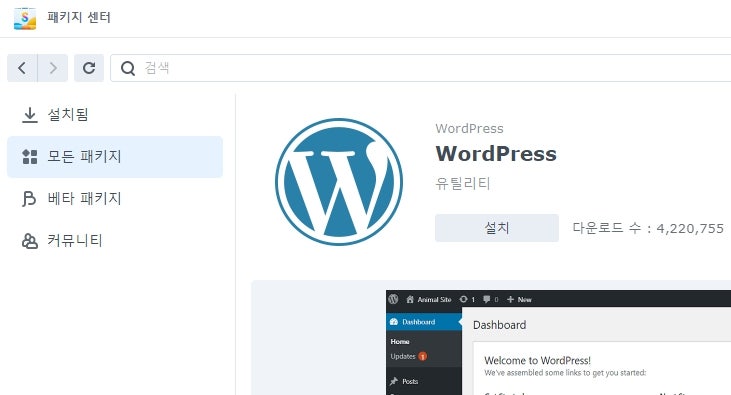Focus the 검색 search field
Viewport: 731px width, 395px height.
421,68
